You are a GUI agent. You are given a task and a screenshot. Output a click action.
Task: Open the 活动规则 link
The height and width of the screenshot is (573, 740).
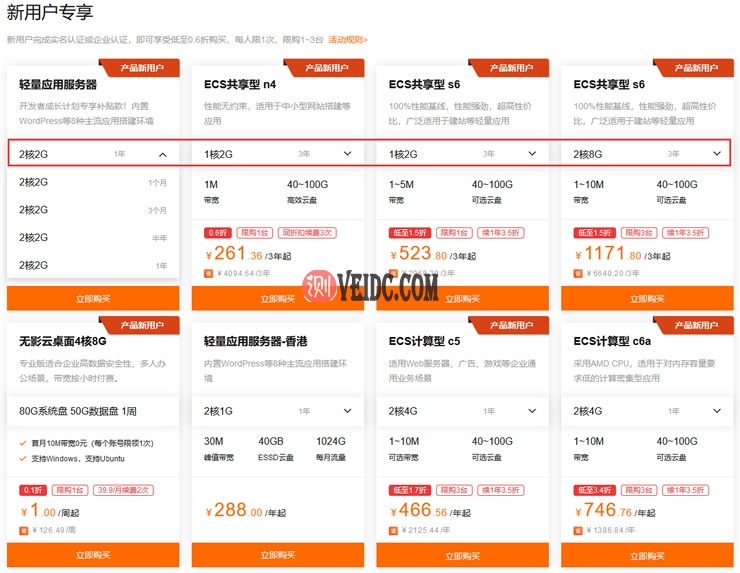coord(347,40)
